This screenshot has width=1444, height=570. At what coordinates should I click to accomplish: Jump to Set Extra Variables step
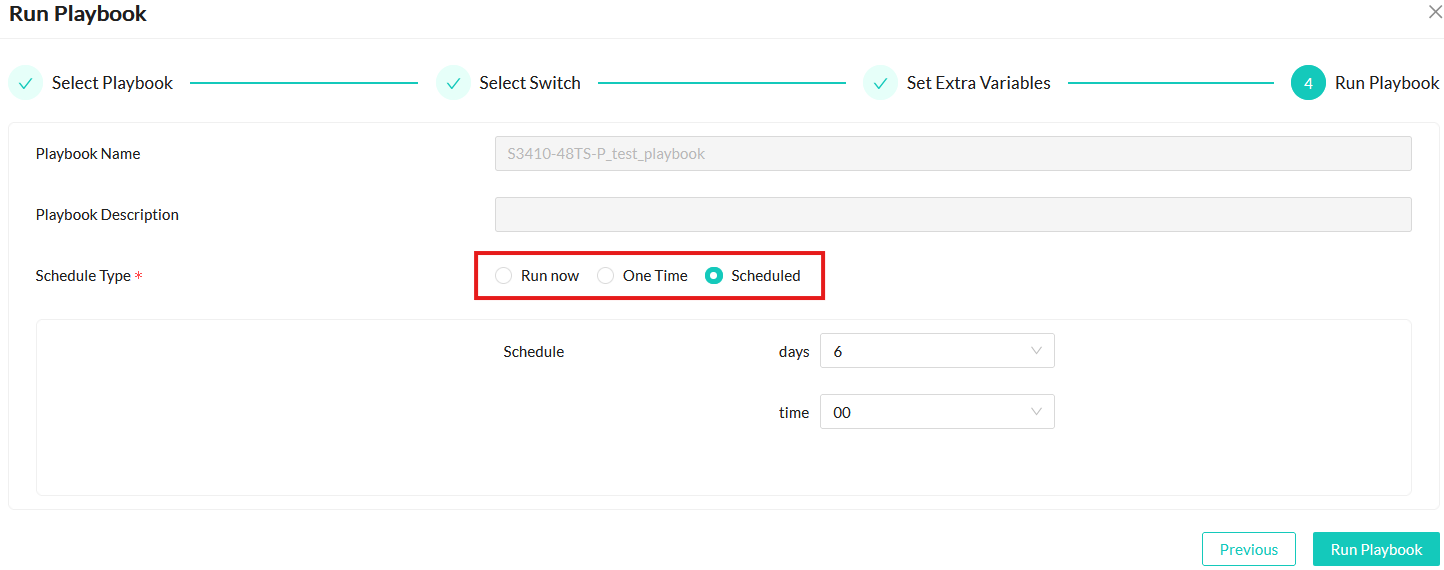(x=978, y=83)
